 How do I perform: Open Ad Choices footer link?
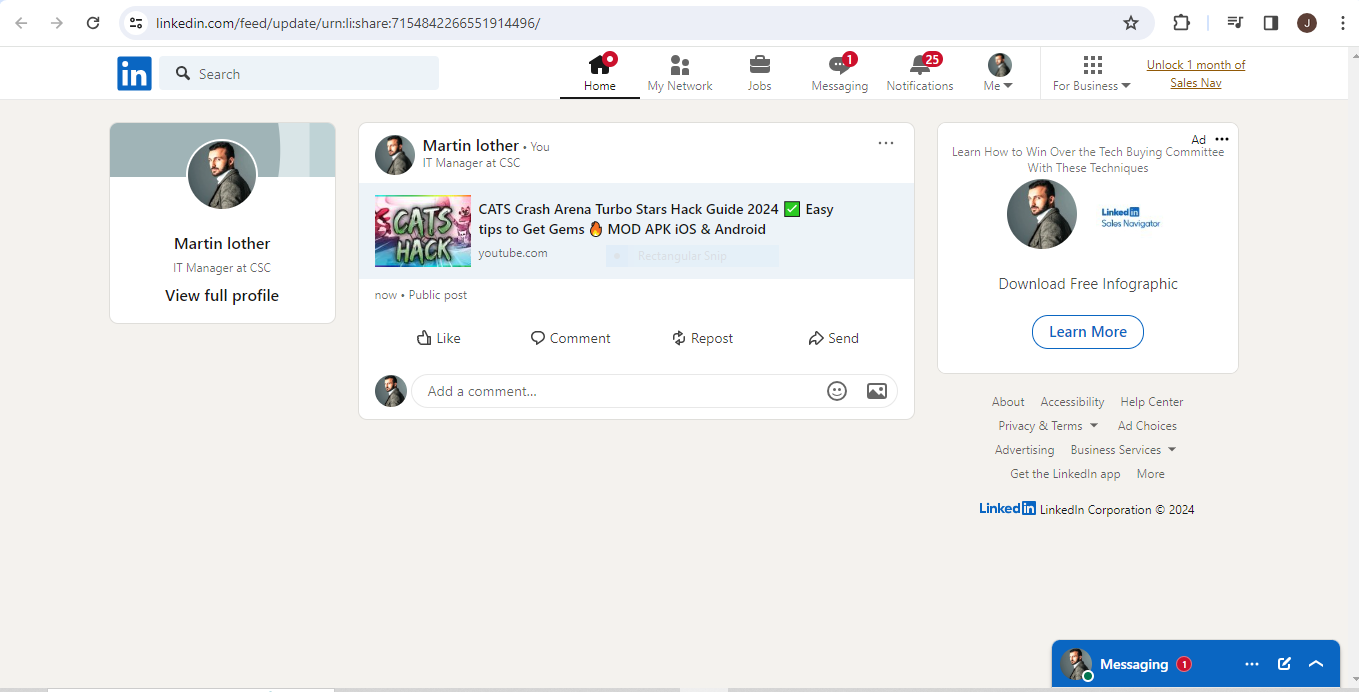pyautogui.click(x=1147, y=426)
